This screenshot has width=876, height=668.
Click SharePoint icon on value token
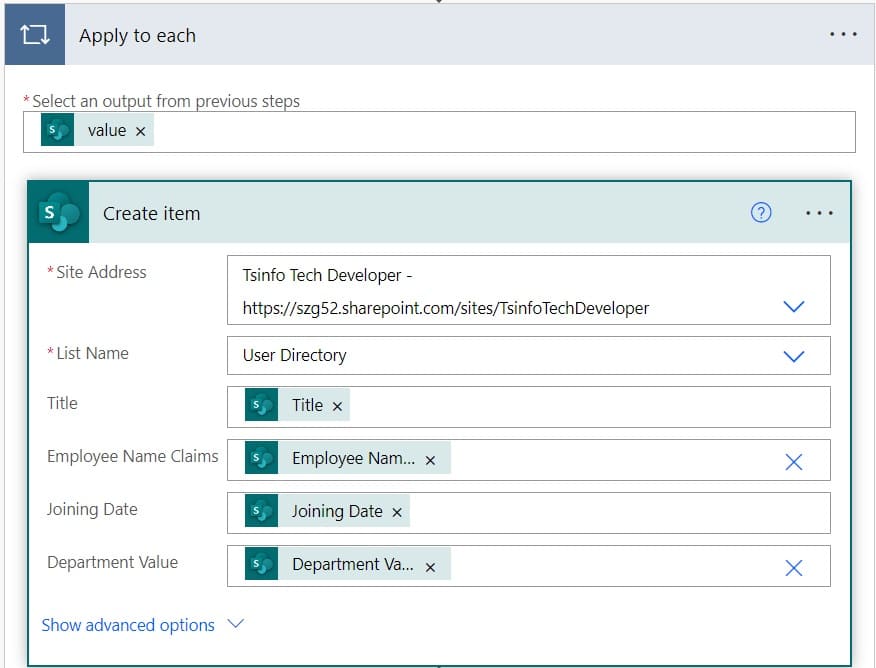[x=58, y=130]
